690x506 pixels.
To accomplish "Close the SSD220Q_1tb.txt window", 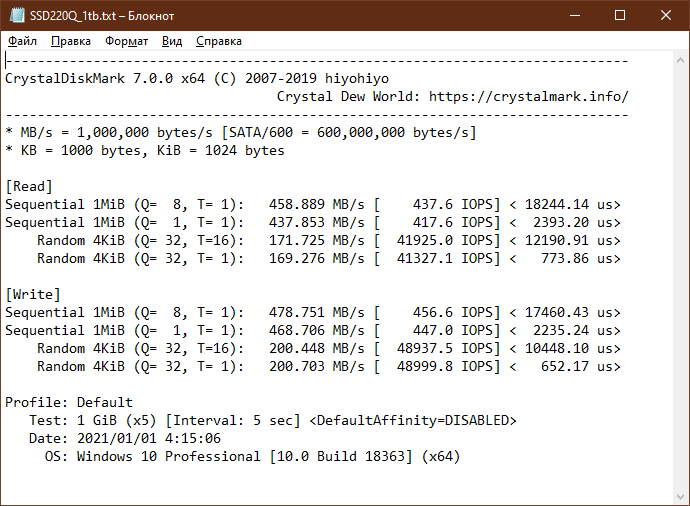I will 666,15.
